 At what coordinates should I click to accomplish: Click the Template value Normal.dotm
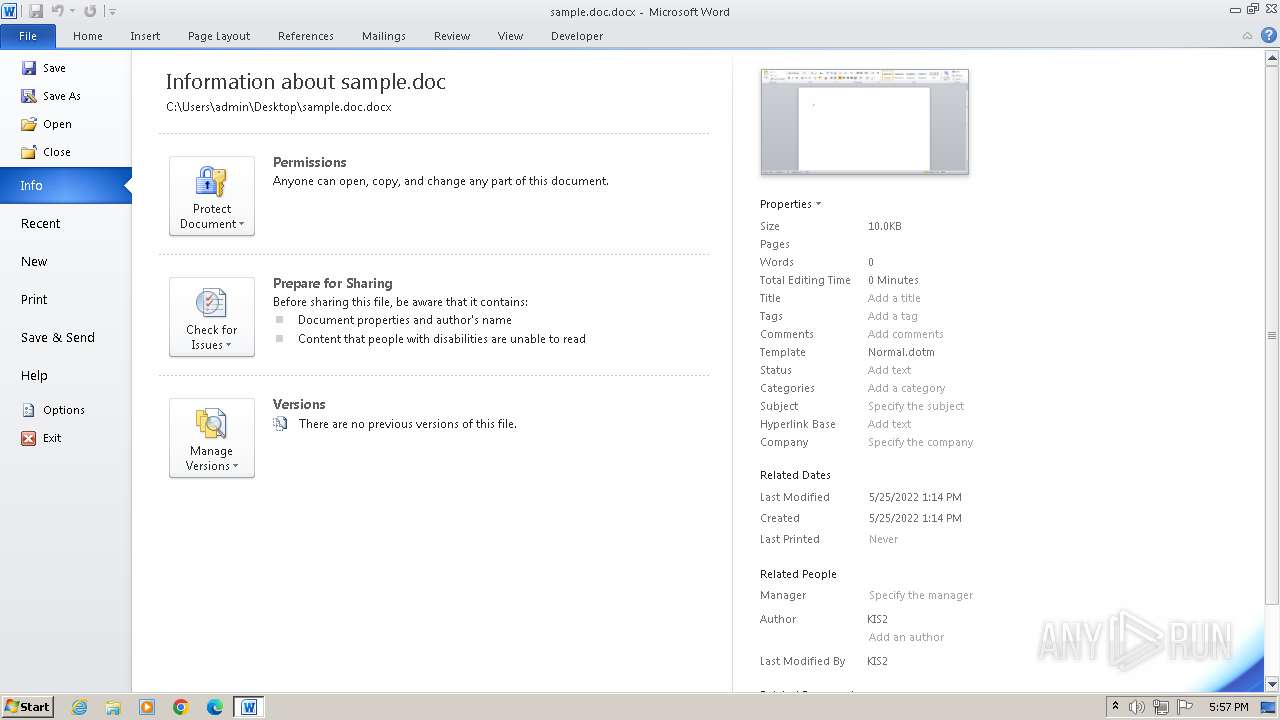pos(901,352)
